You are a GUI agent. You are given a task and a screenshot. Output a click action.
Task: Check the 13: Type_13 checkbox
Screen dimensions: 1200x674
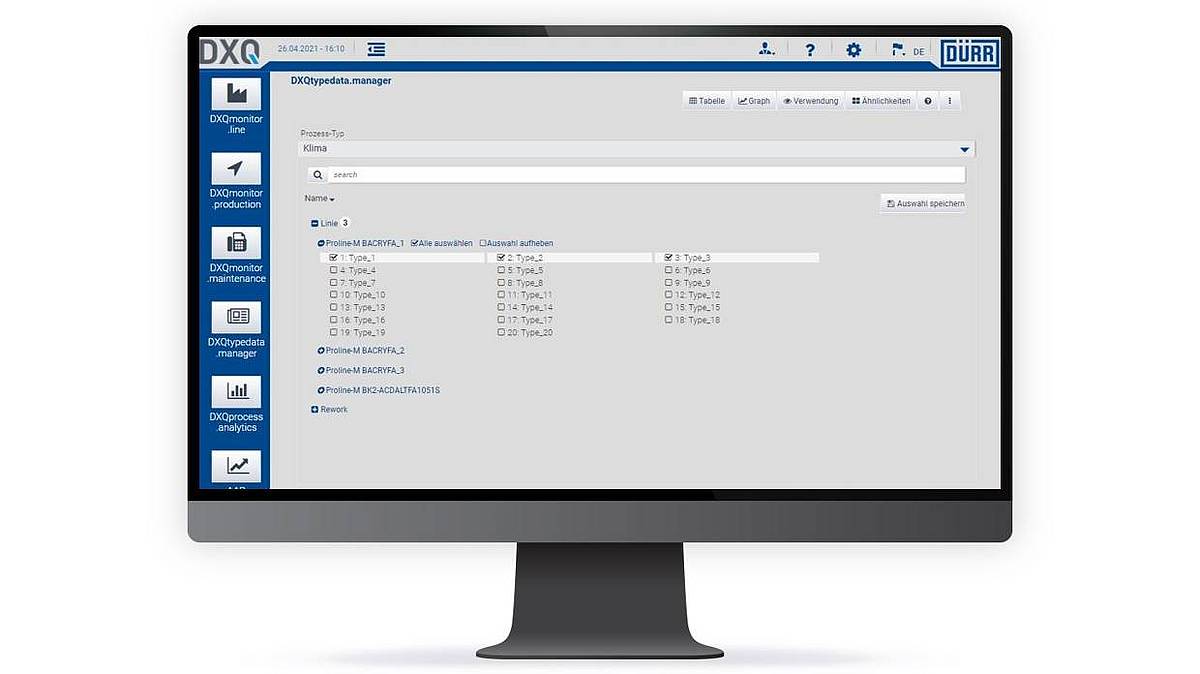pyautogui.click(x=333, y=308)
